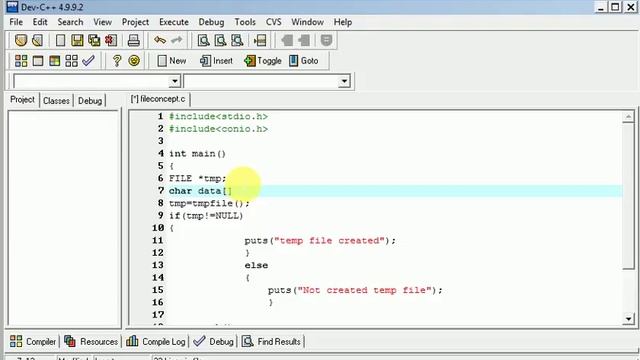The height and width of the screenshot is (360, 640).
Task: Switch to the Debug side panel tab
Action: point(90,100)
